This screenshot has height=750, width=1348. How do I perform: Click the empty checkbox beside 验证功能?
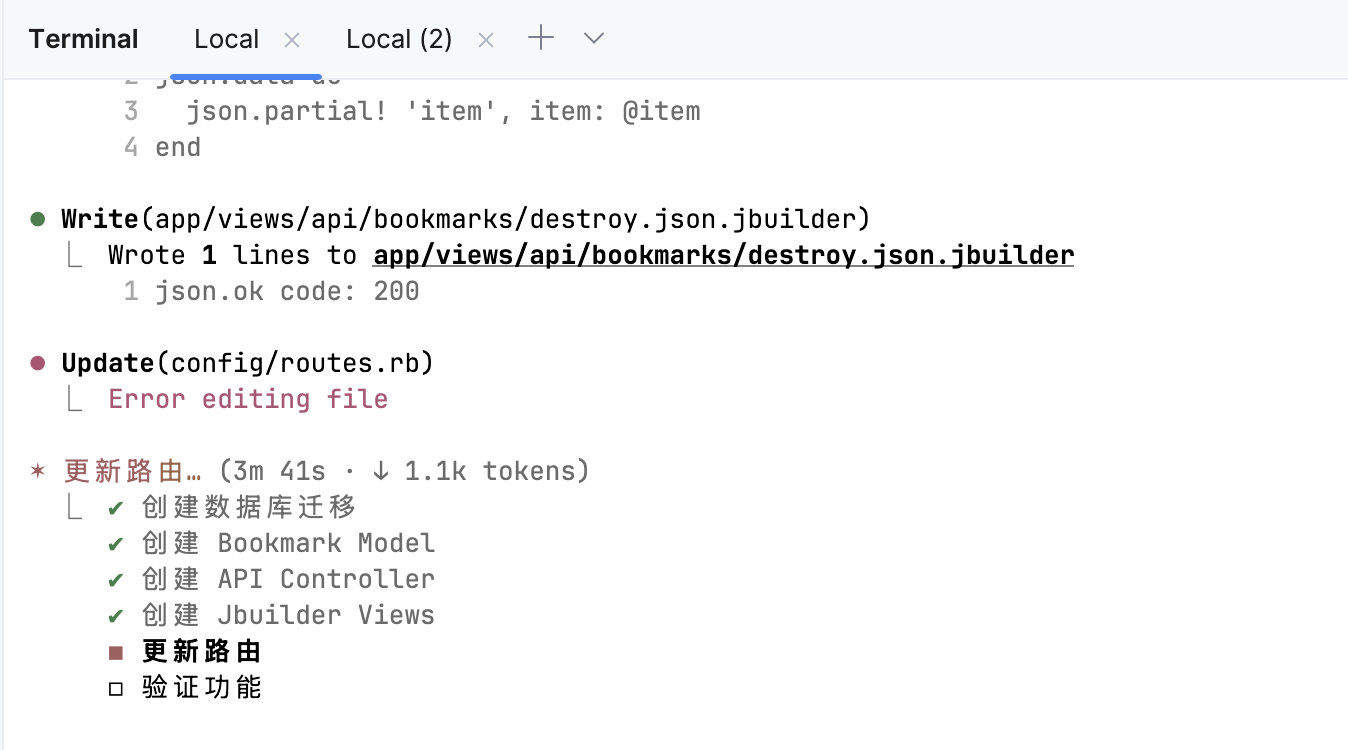(116, 689)
